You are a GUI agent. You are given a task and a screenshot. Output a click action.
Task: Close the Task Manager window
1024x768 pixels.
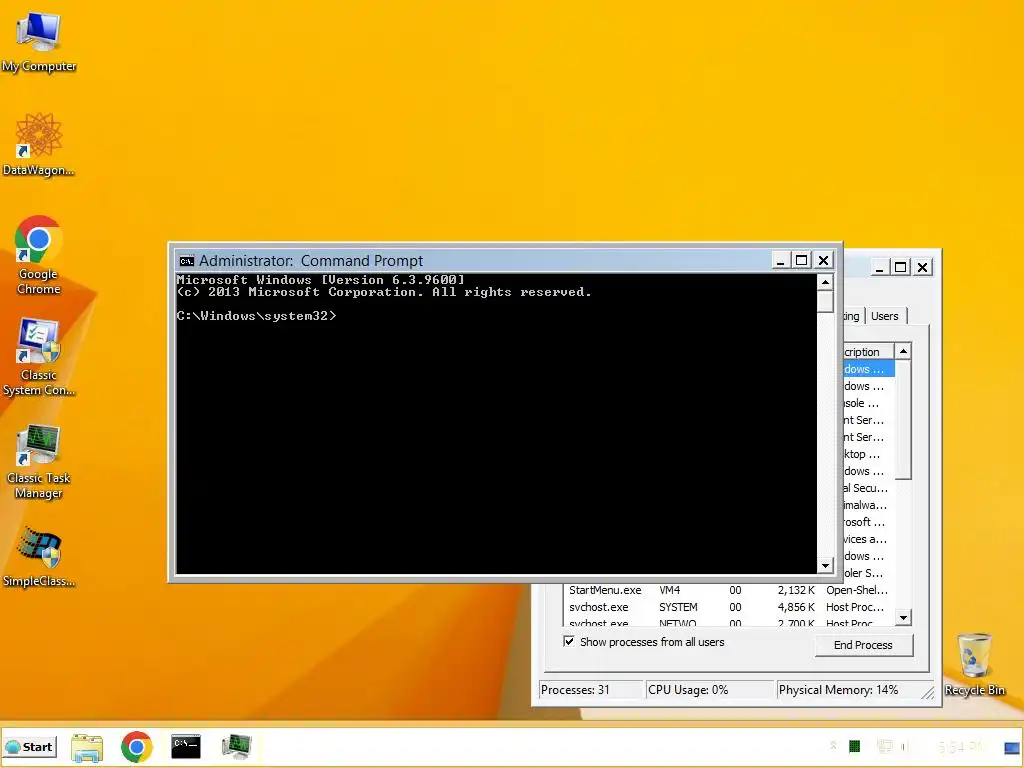click(x=922, y=267)
